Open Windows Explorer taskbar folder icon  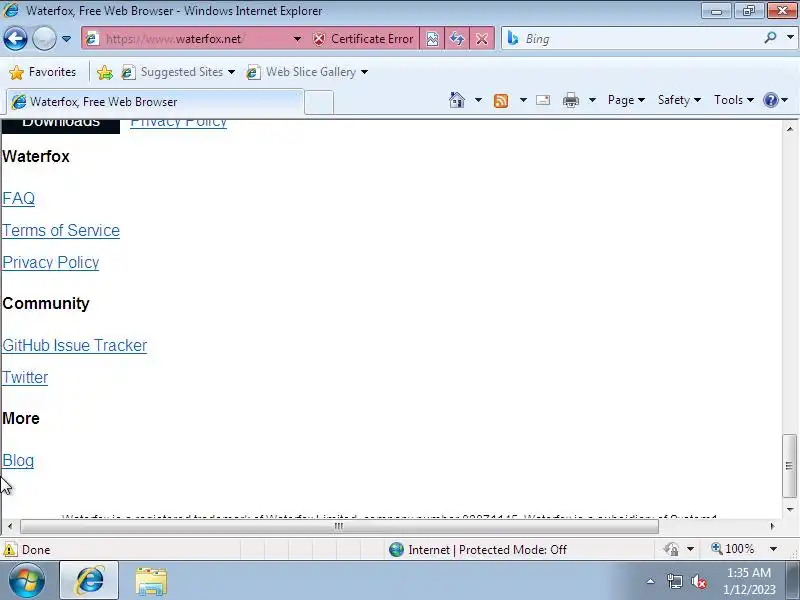(x=151, y=581)
